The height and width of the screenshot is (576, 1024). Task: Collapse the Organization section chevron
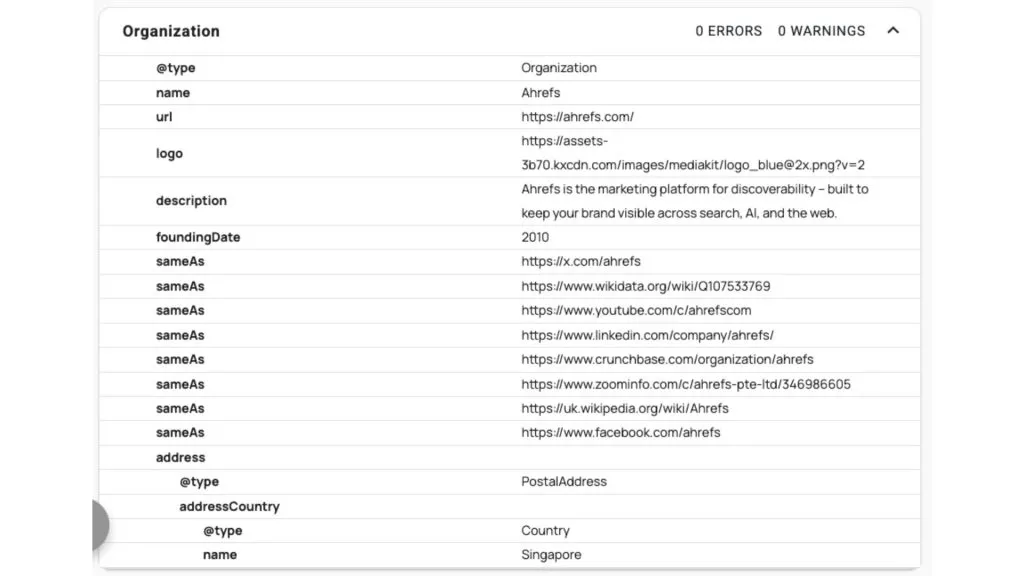coord(893,31)
